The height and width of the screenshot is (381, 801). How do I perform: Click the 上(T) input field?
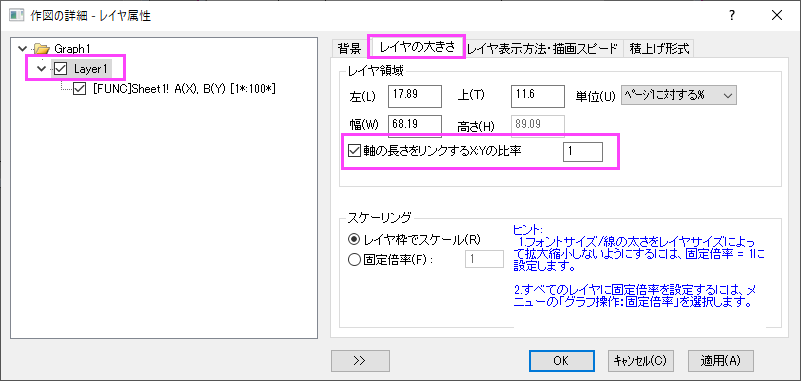(x=537, y=96)
